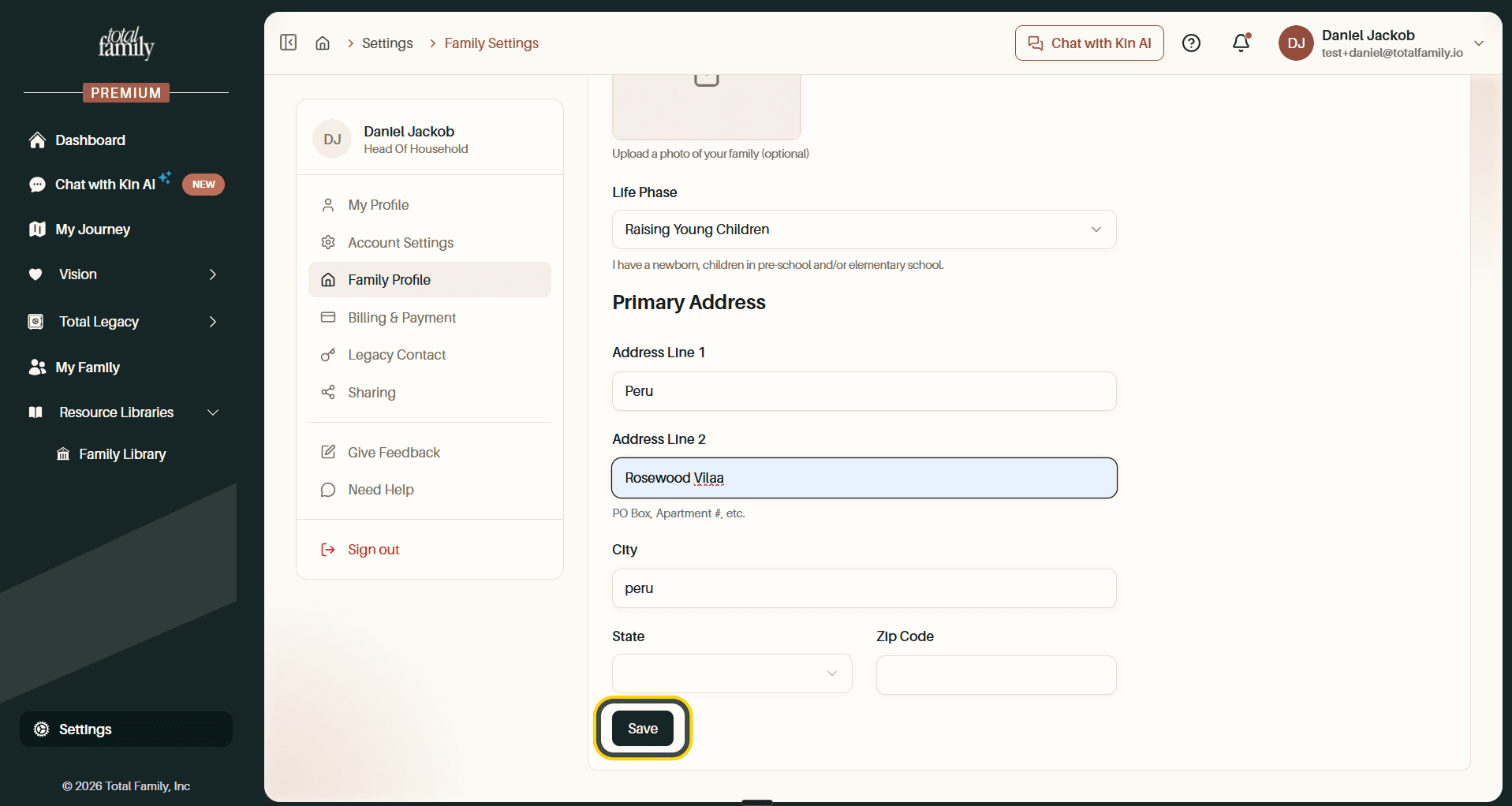This screenshot has height=806, width=1512.
Task: Go to home via breadcrumb house icon
Action: (323, 43)
